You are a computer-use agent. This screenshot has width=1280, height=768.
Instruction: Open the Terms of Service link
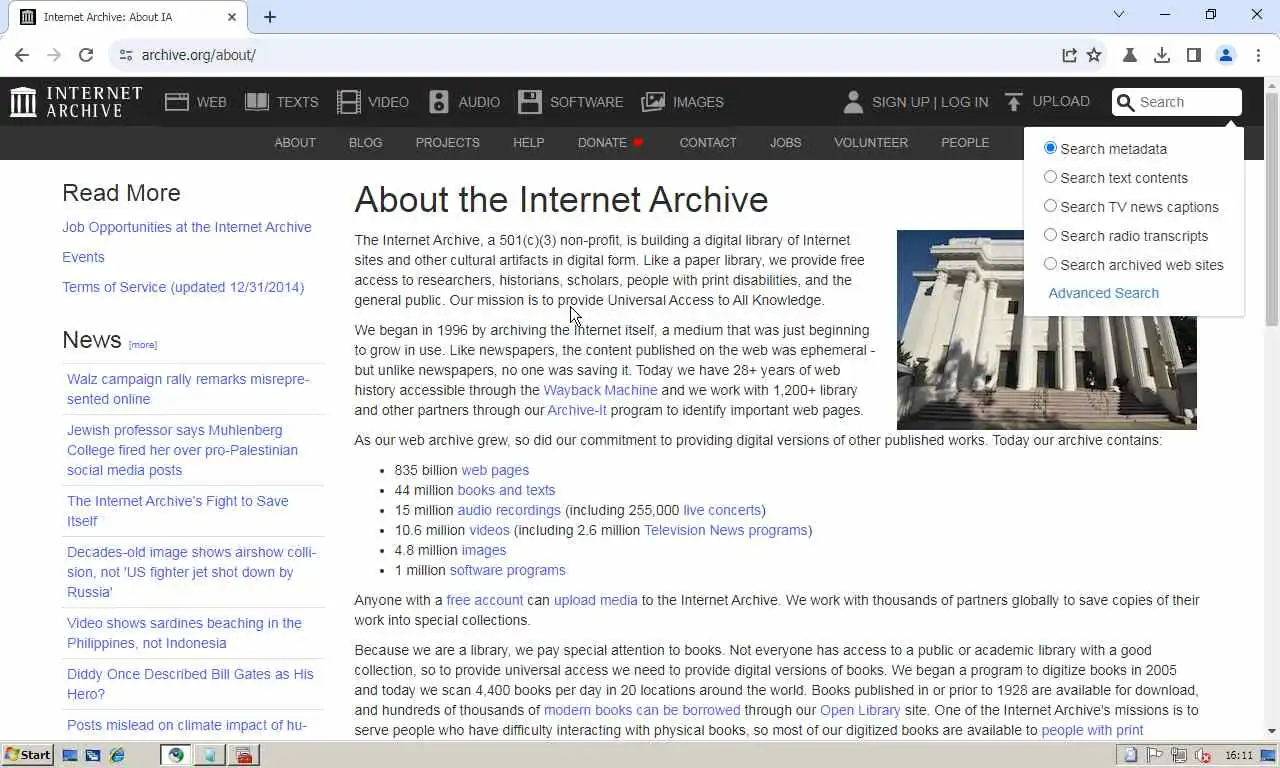click(x=183, y=287)
